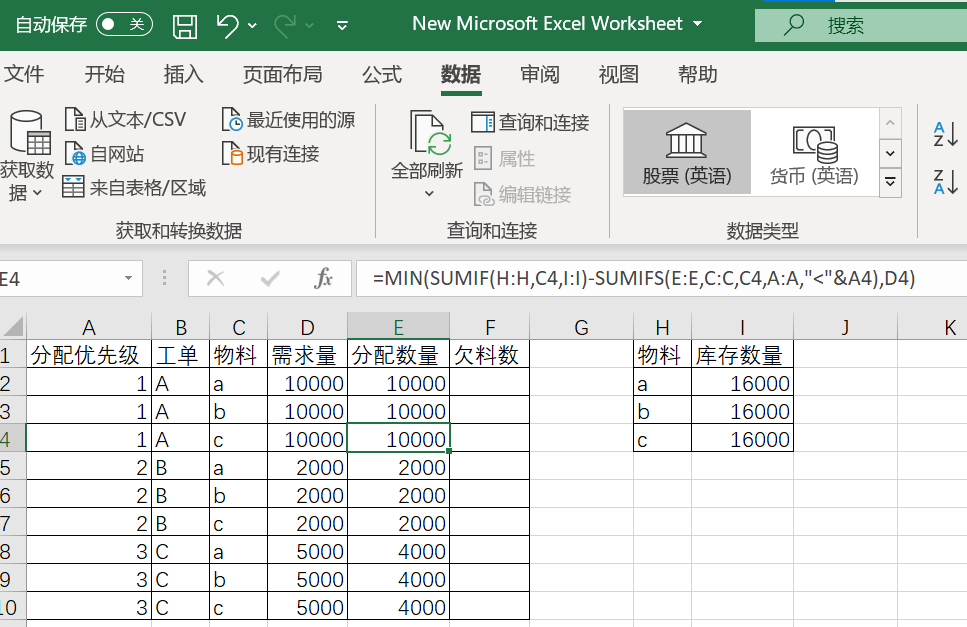Image resolution: width=967 pixels, height=627 pixels.
Task: Click 最近使用的源 button
Action: click(288, 120)
